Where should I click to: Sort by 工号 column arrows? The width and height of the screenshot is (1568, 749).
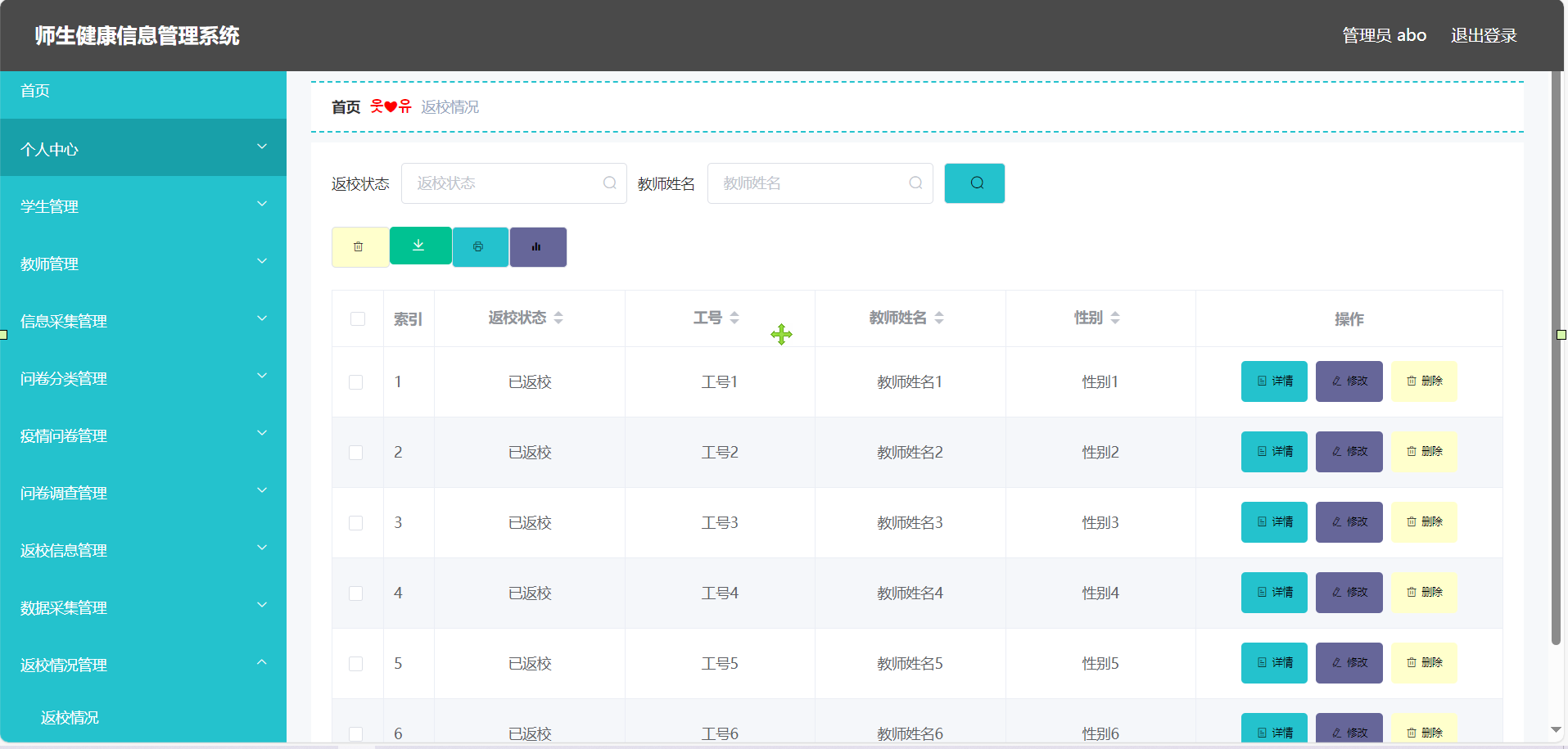coord(734,318)
